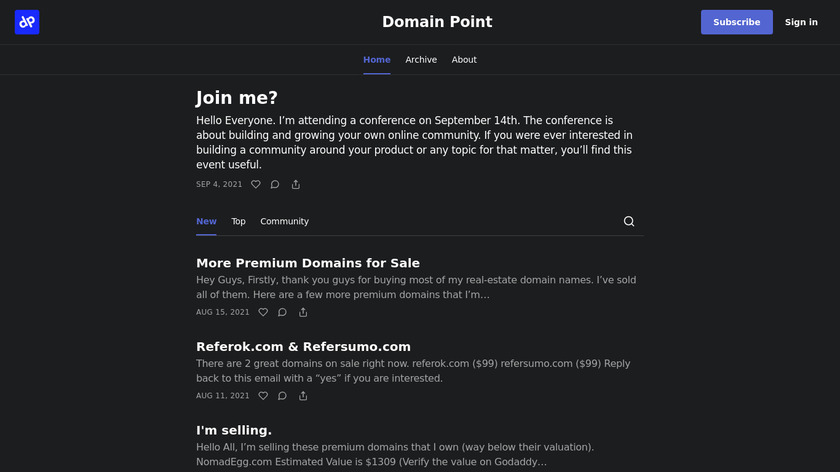Screen dimensions: 840x472
Task: Like the "Join me?" post
Action: tap(256, 184)
